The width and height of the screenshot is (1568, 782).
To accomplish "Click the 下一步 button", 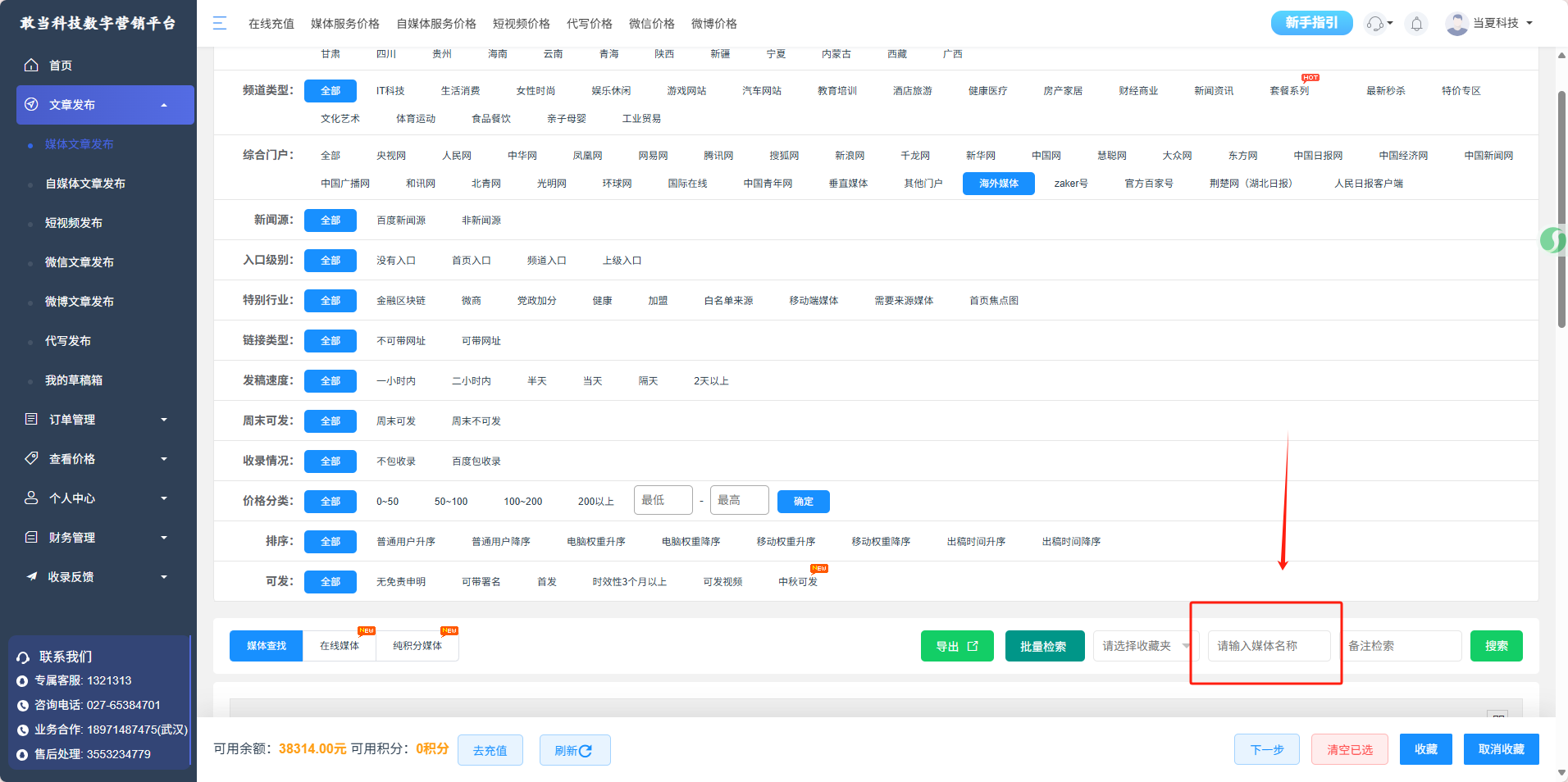I will (1267, 749).
